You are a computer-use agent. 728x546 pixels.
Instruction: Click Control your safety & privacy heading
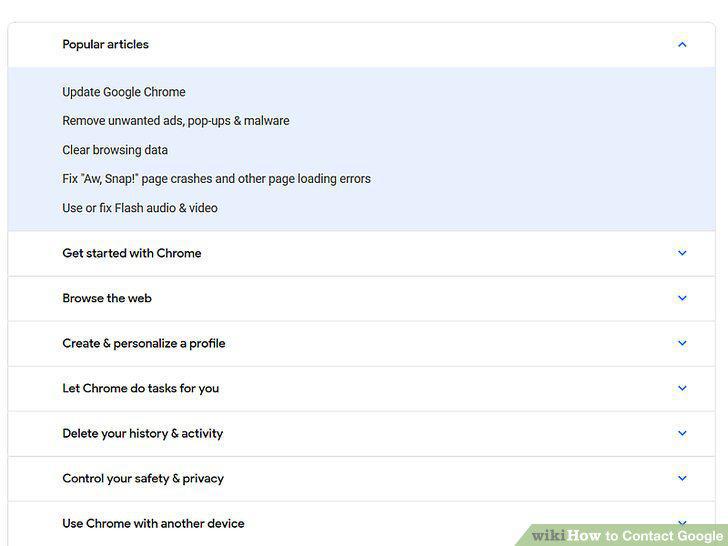point(143,479)
